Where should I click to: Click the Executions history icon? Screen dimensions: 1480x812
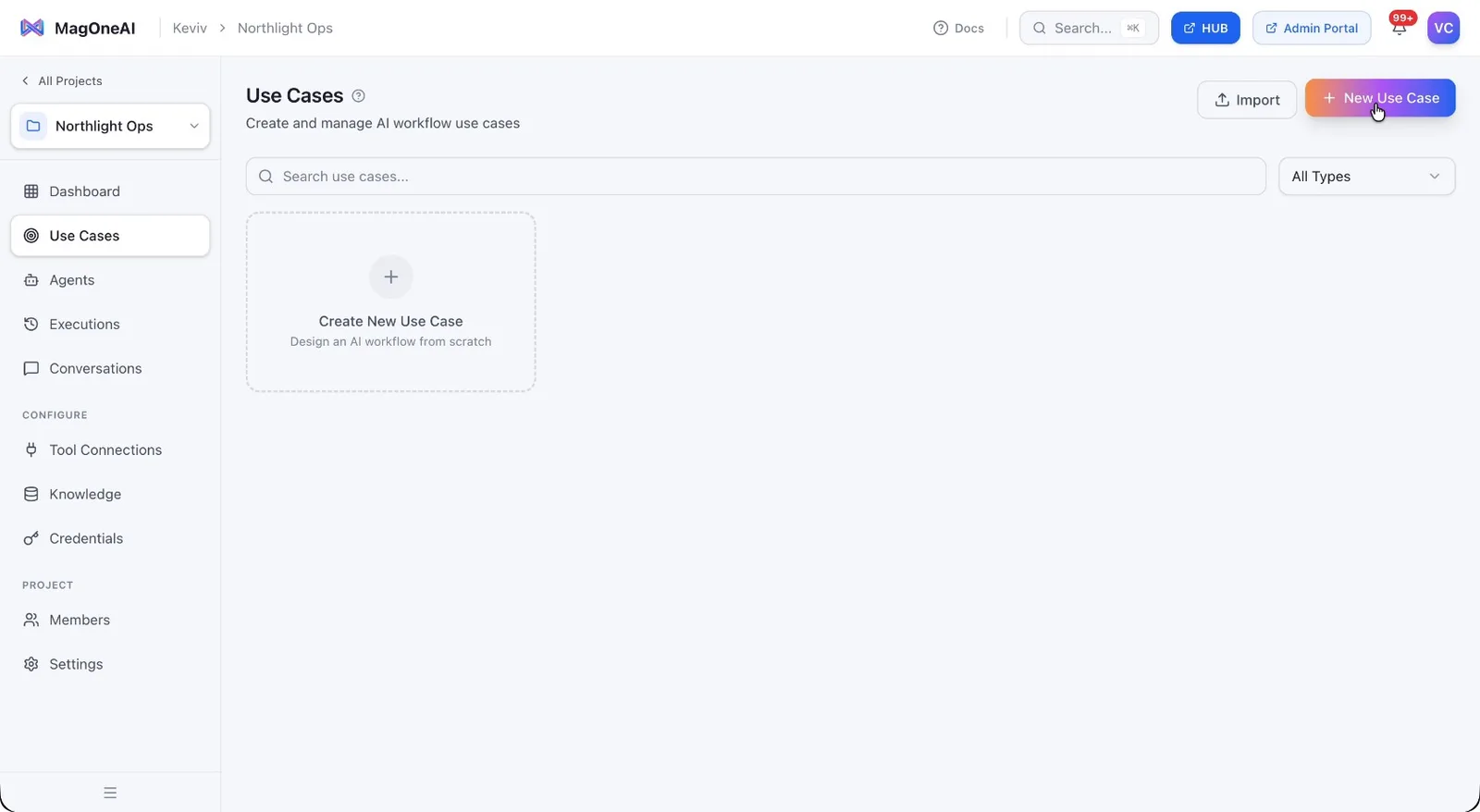(31, 325)
